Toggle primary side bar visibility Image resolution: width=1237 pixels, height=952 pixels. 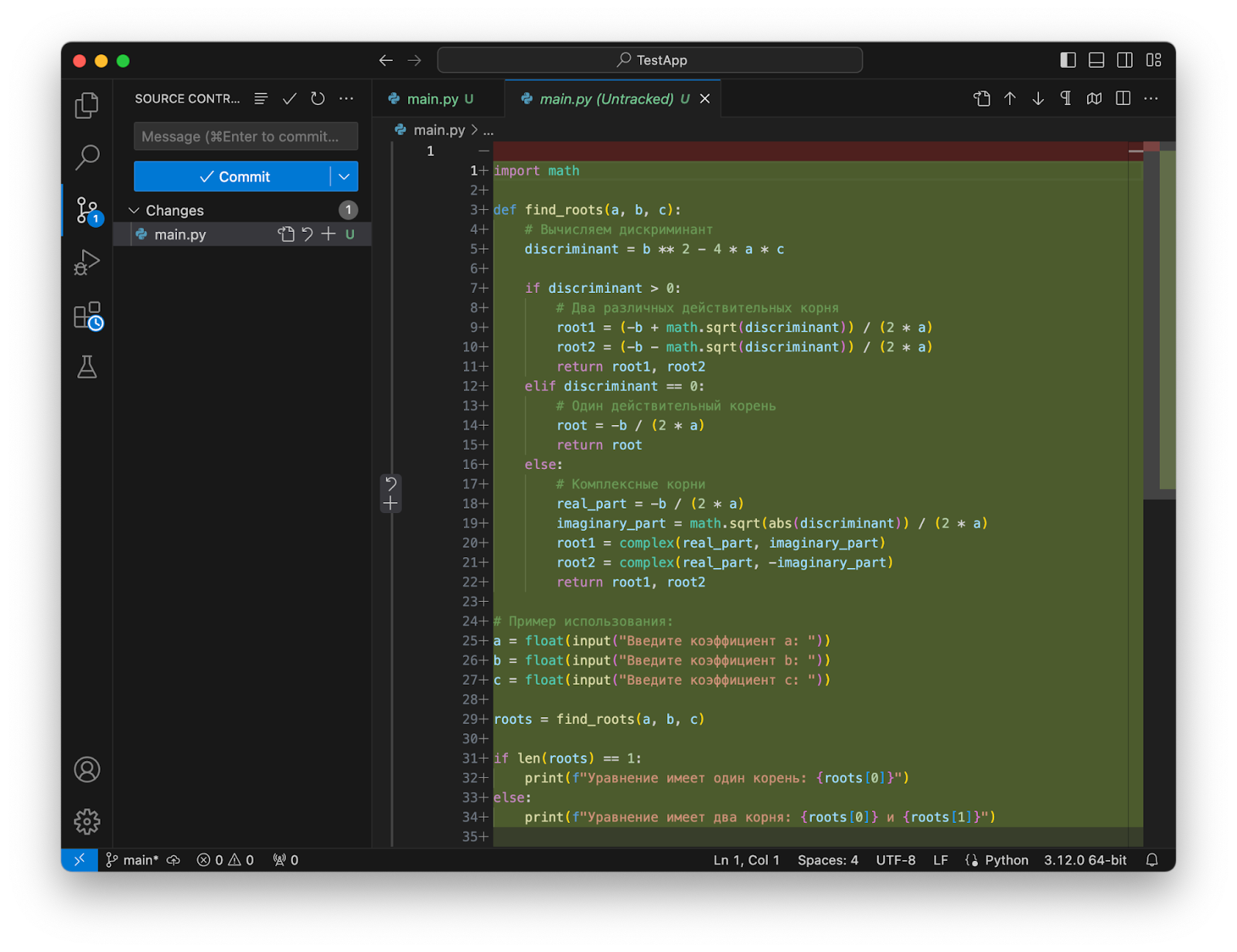pos(1068,60)
